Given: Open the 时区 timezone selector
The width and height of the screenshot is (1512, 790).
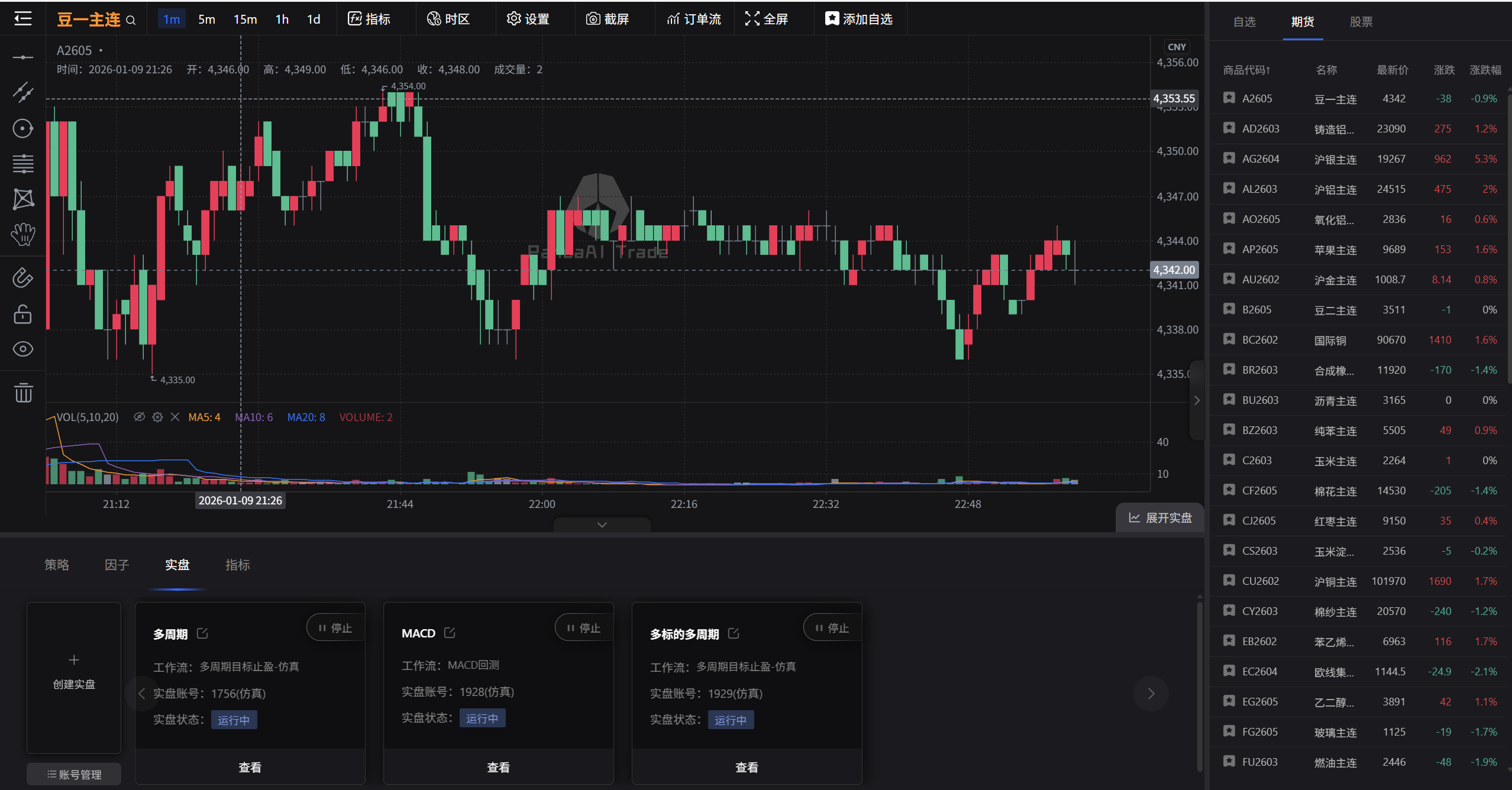Looking at the screenshot, I should coord(448,19).
